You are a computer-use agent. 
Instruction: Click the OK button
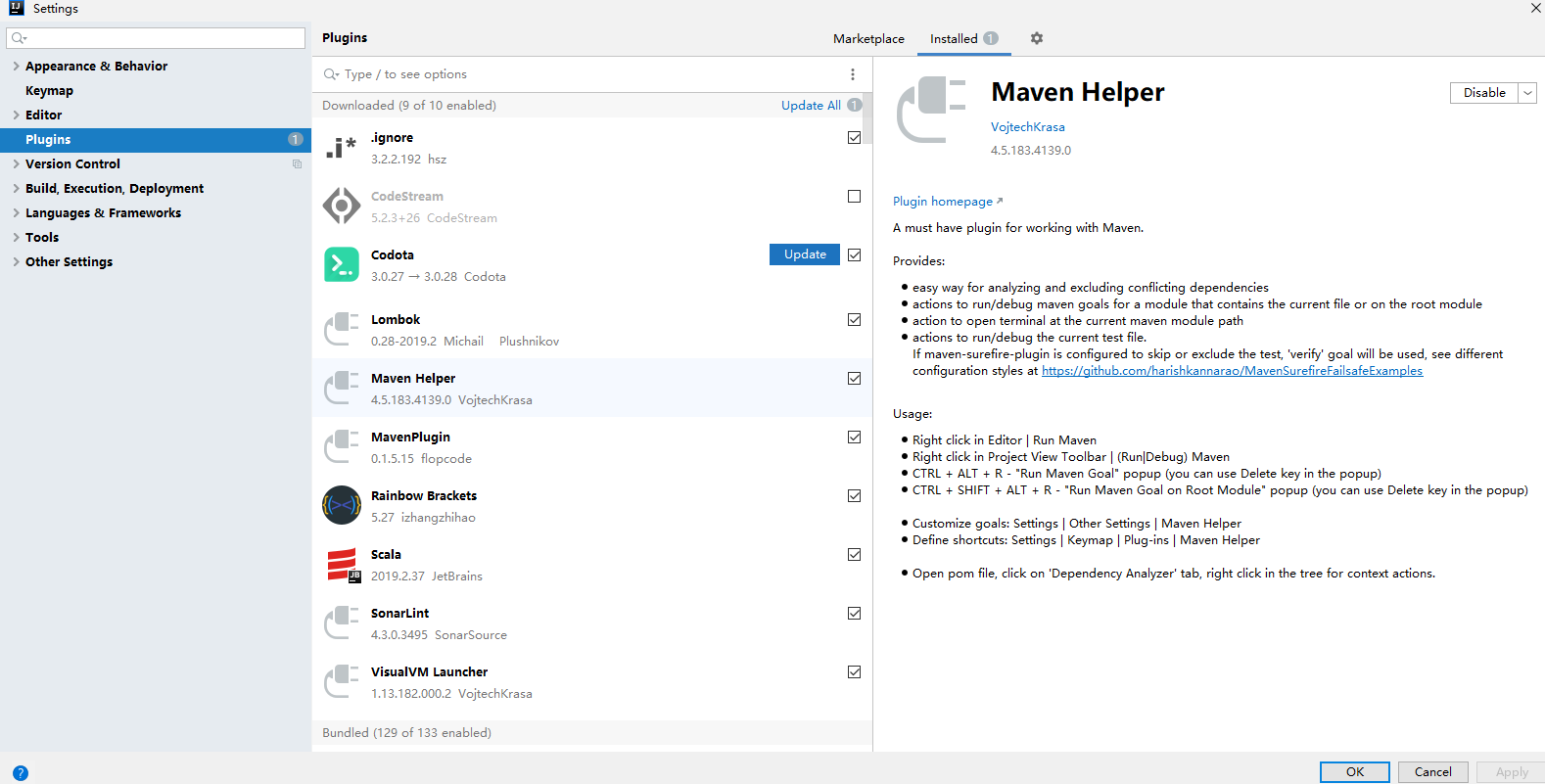pos(1355,772)
